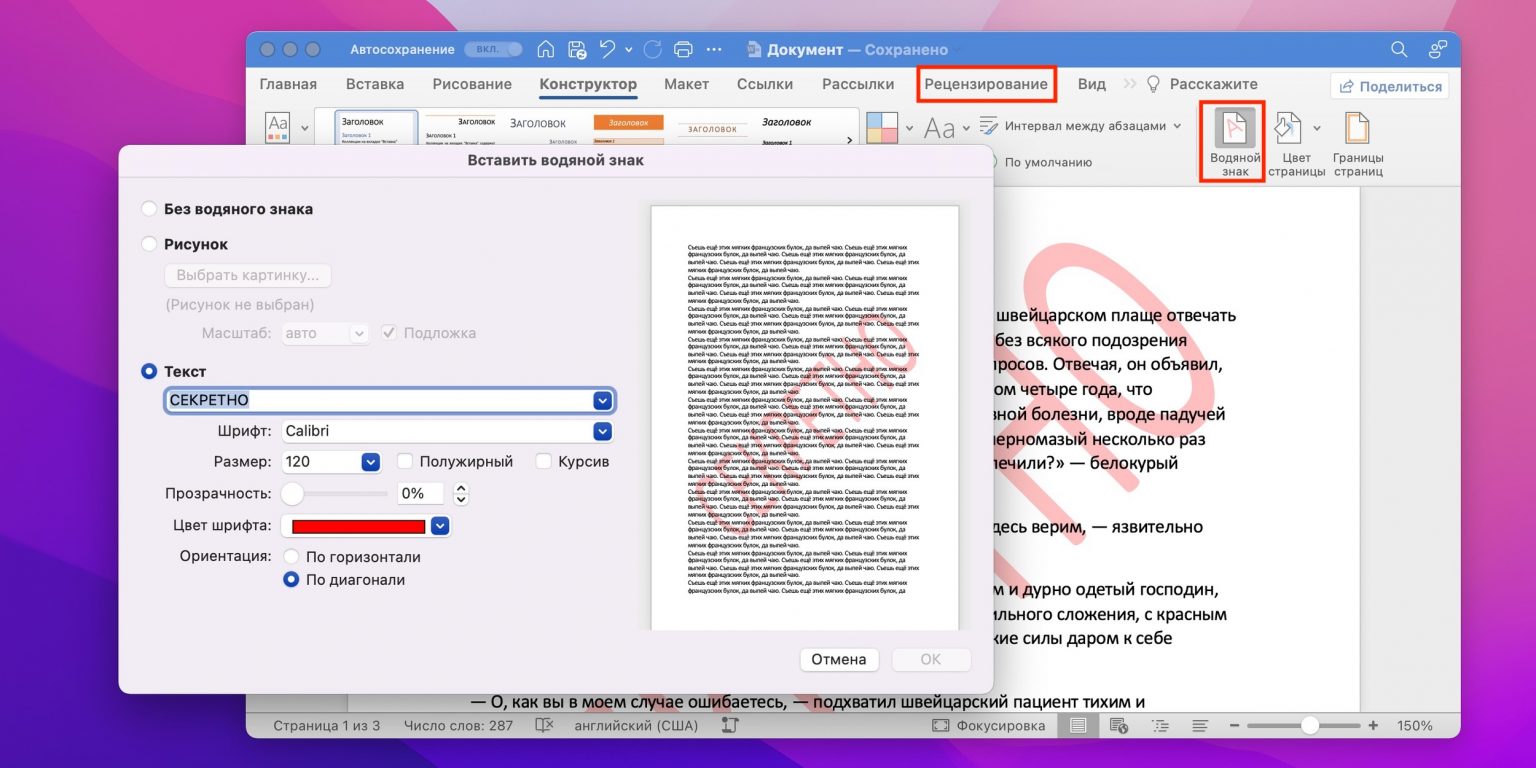Open the Макет ribbon tab

tap(686, 85)
